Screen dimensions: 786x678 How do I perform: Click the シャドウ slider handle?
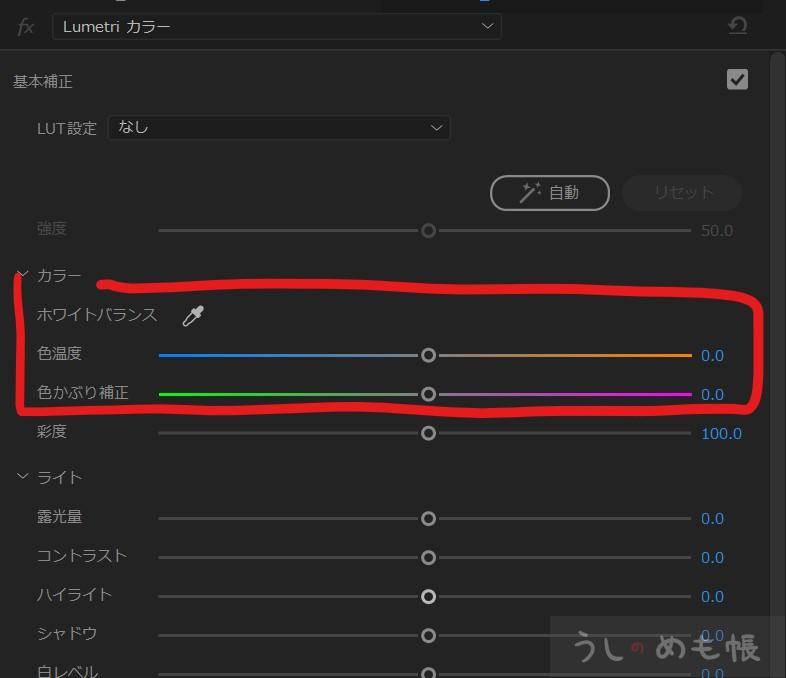coord(428,635)
